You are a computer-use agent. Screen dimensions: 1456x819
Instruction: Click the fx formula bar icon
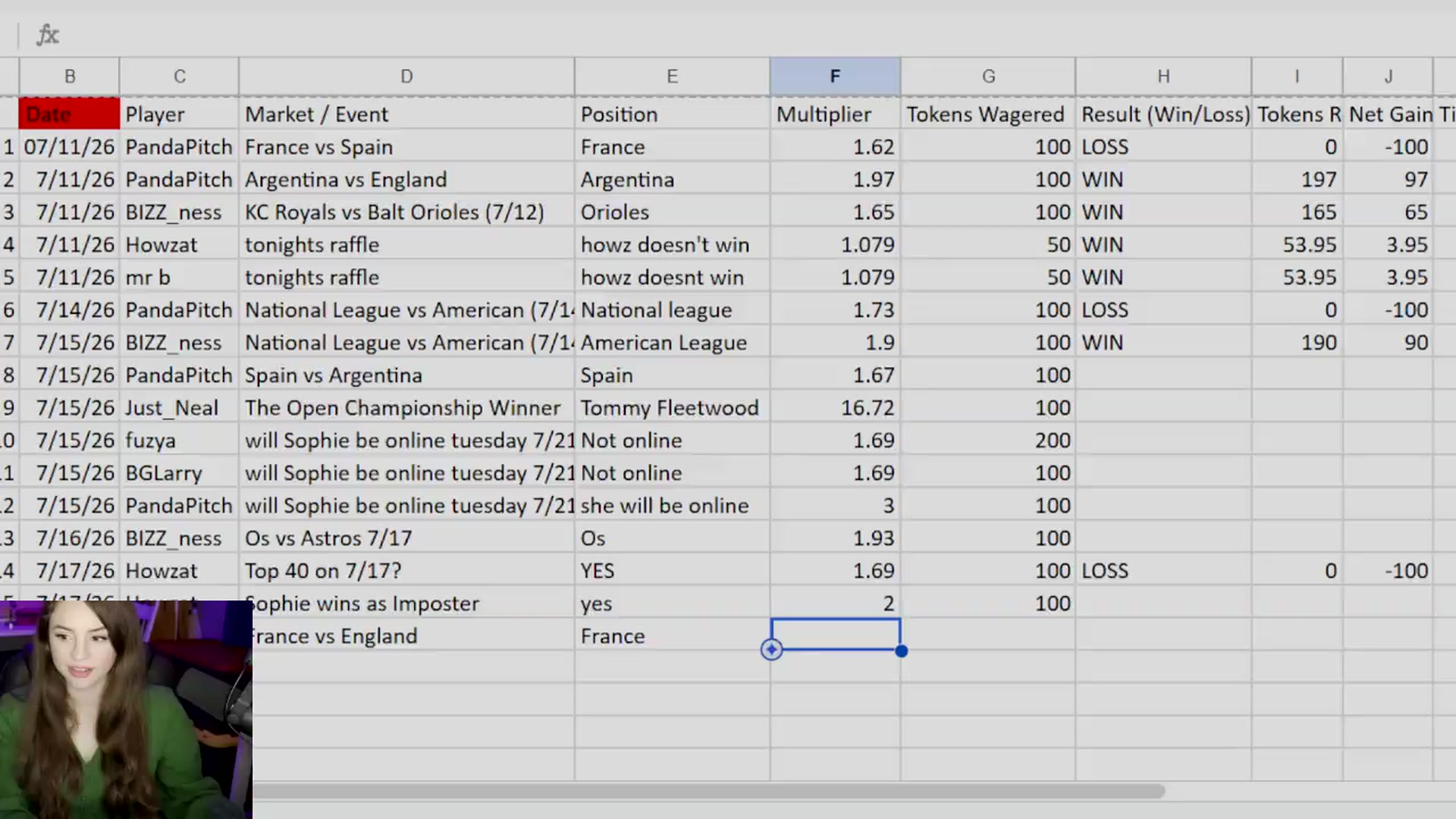47,35
